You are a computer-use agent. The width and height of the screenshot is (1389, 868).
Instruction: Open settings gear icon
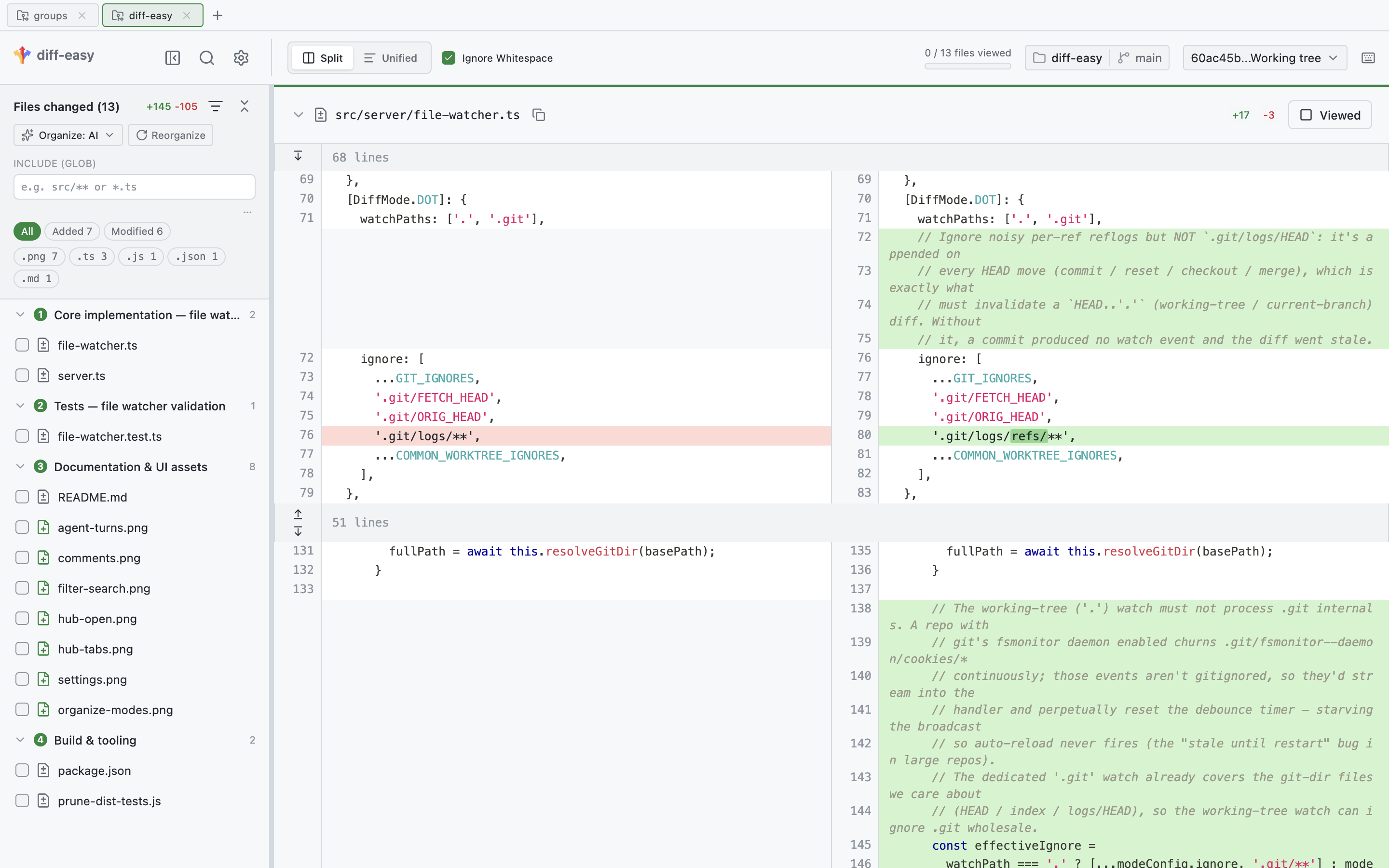tap(241, 58)
